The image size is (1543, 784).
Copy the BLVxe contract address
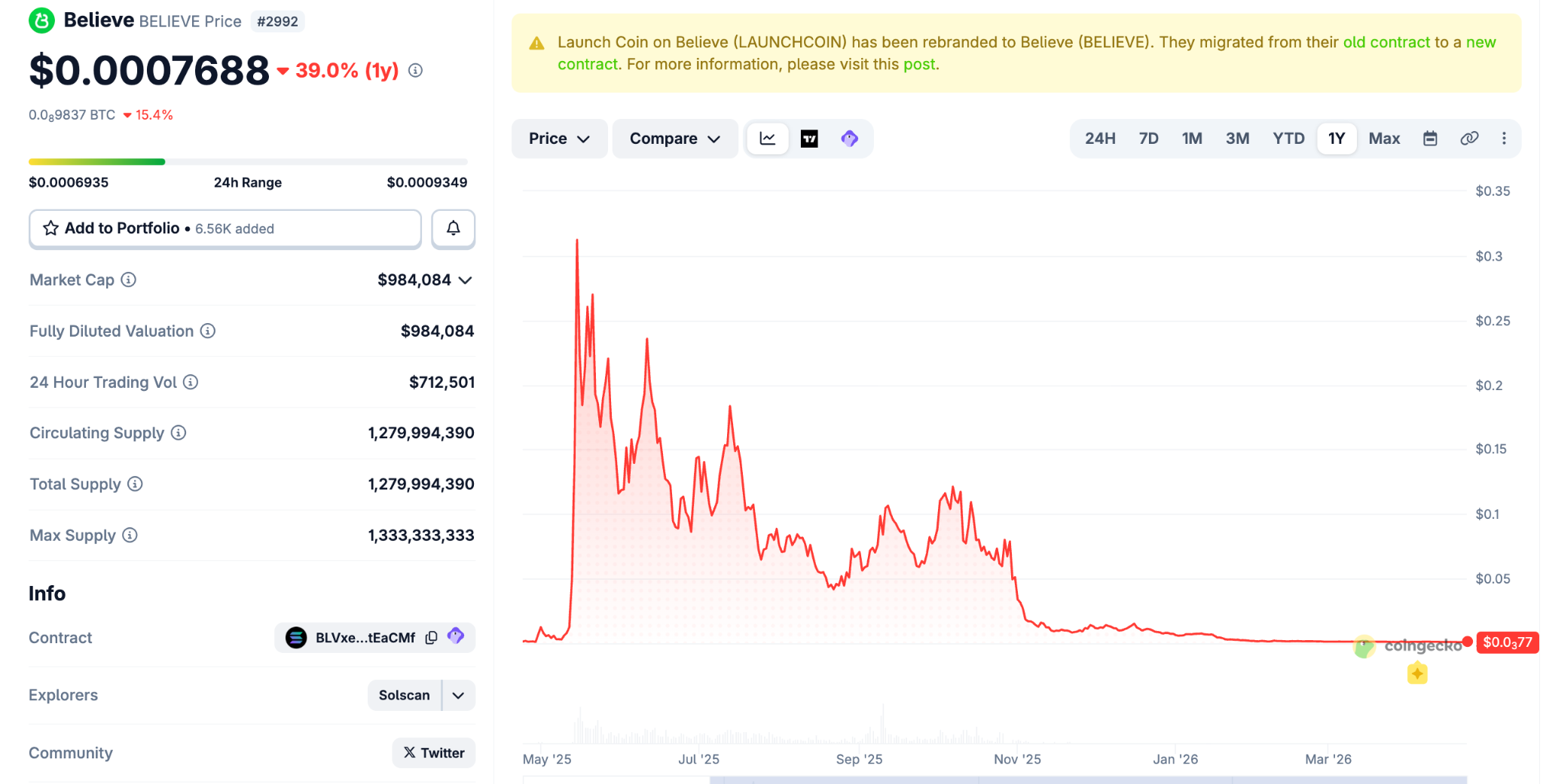point(431,638)
